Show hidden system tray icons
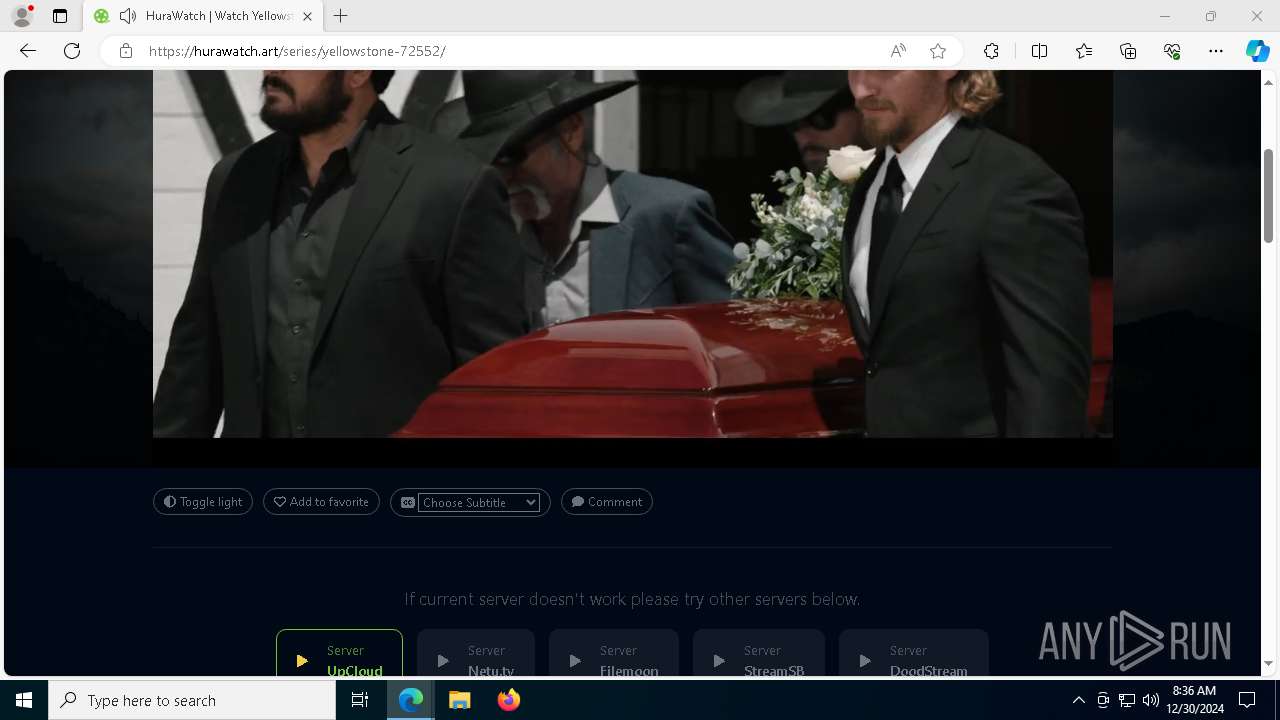1280x720 pixels. [1078, 700]
